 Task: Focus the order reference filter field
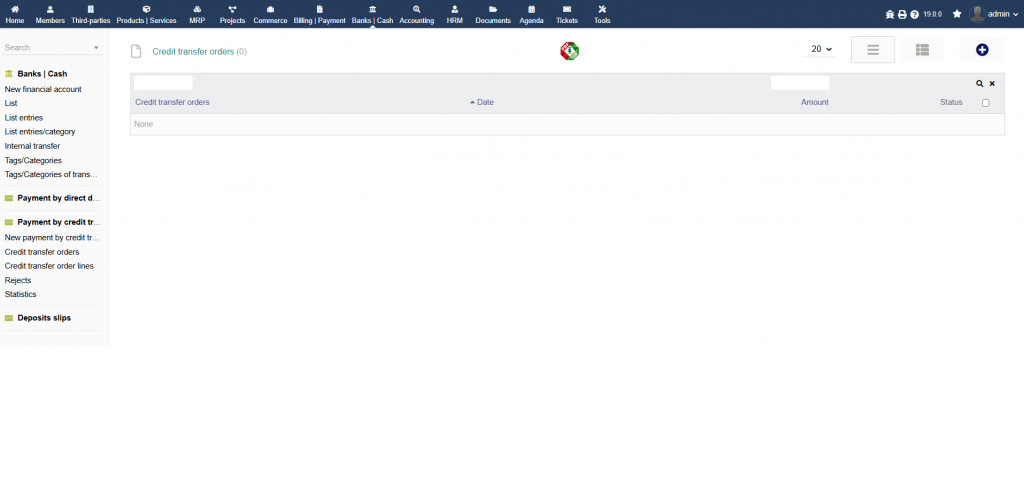point(163,83)
